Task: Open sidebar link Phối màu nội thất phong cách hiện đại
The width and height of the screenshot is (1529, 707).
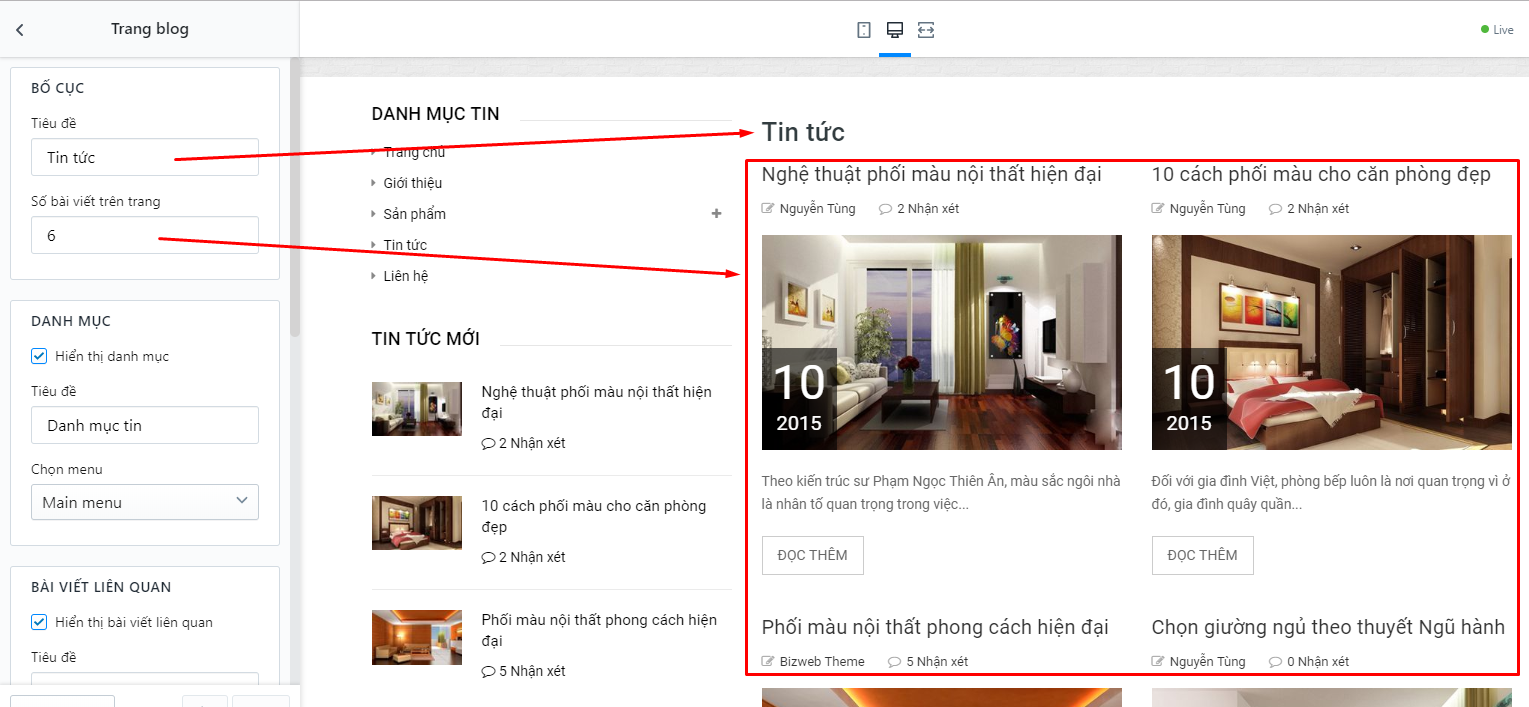Action: (x=599, y=630)
